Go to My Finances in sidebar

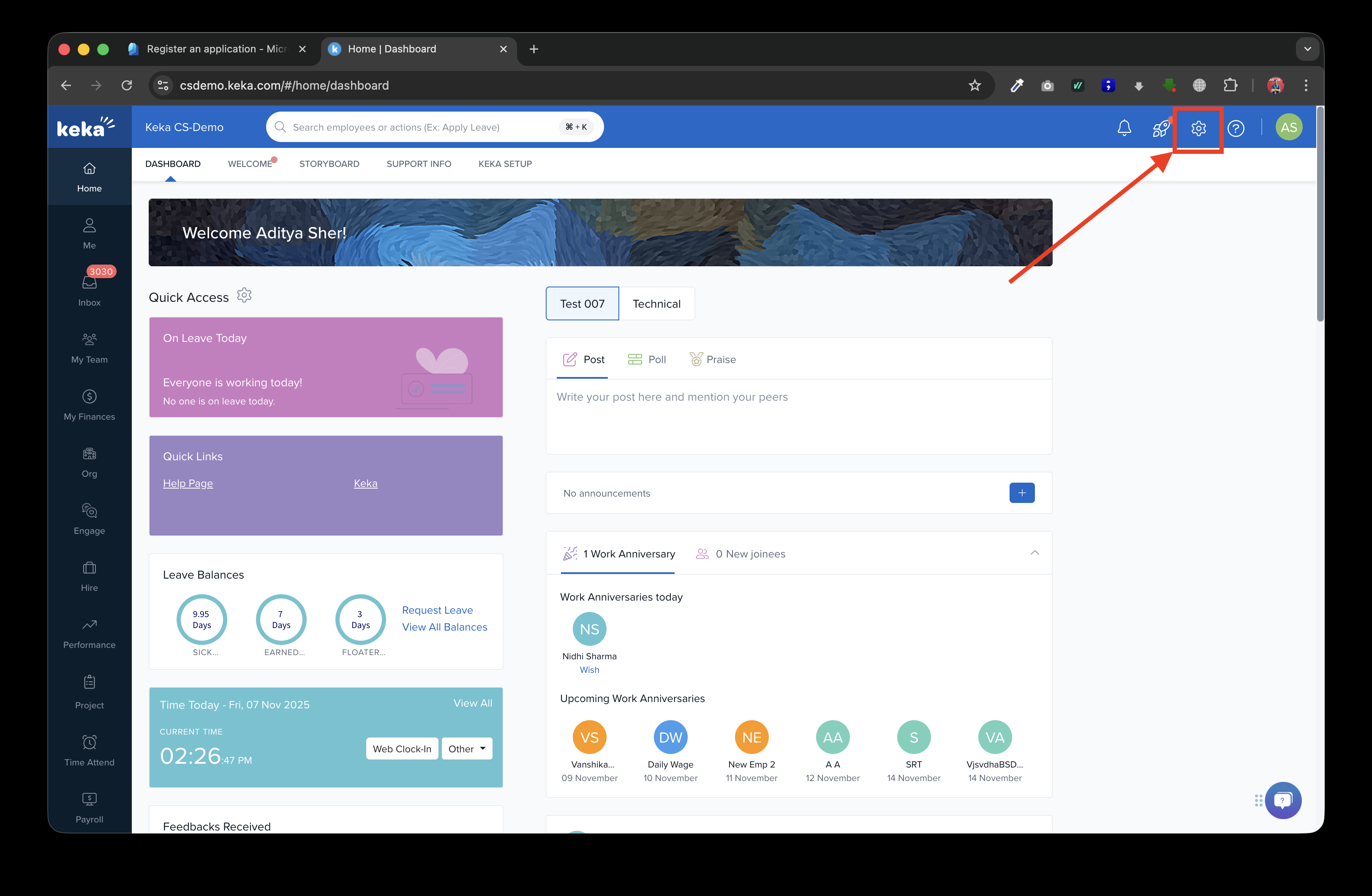90,404
